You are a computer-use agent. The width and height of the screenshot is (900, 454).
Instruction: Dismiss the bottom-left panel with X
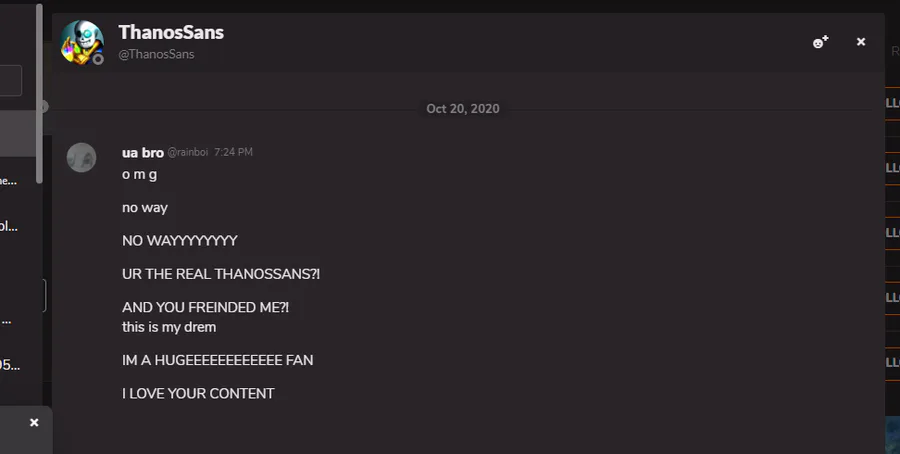point(34,423)
